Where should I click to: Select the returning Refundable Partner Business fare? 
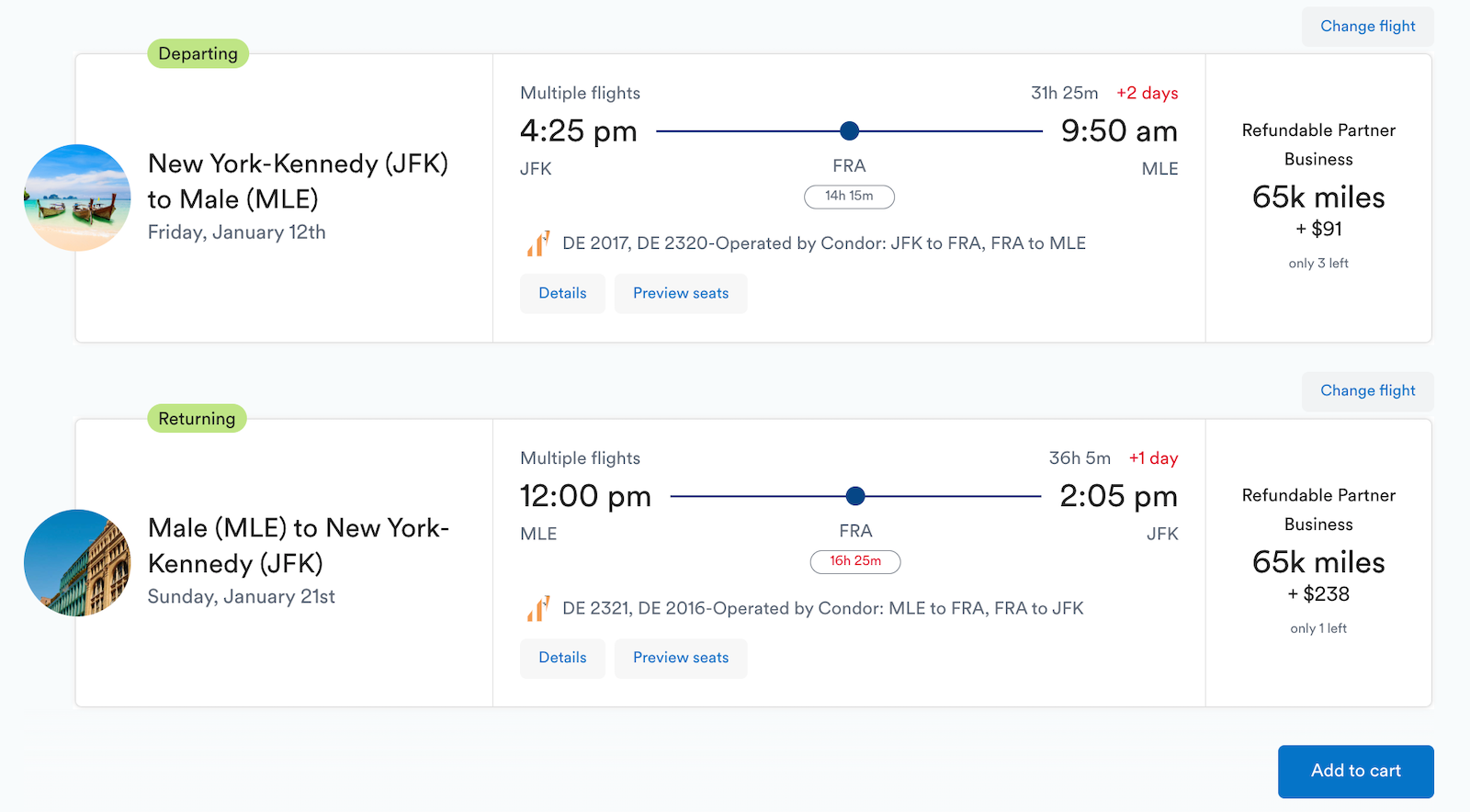1318,561
